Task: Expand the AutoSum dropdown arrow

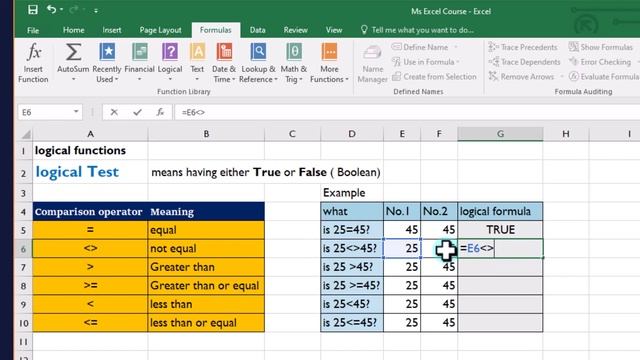Action: [x=73, y=79]
